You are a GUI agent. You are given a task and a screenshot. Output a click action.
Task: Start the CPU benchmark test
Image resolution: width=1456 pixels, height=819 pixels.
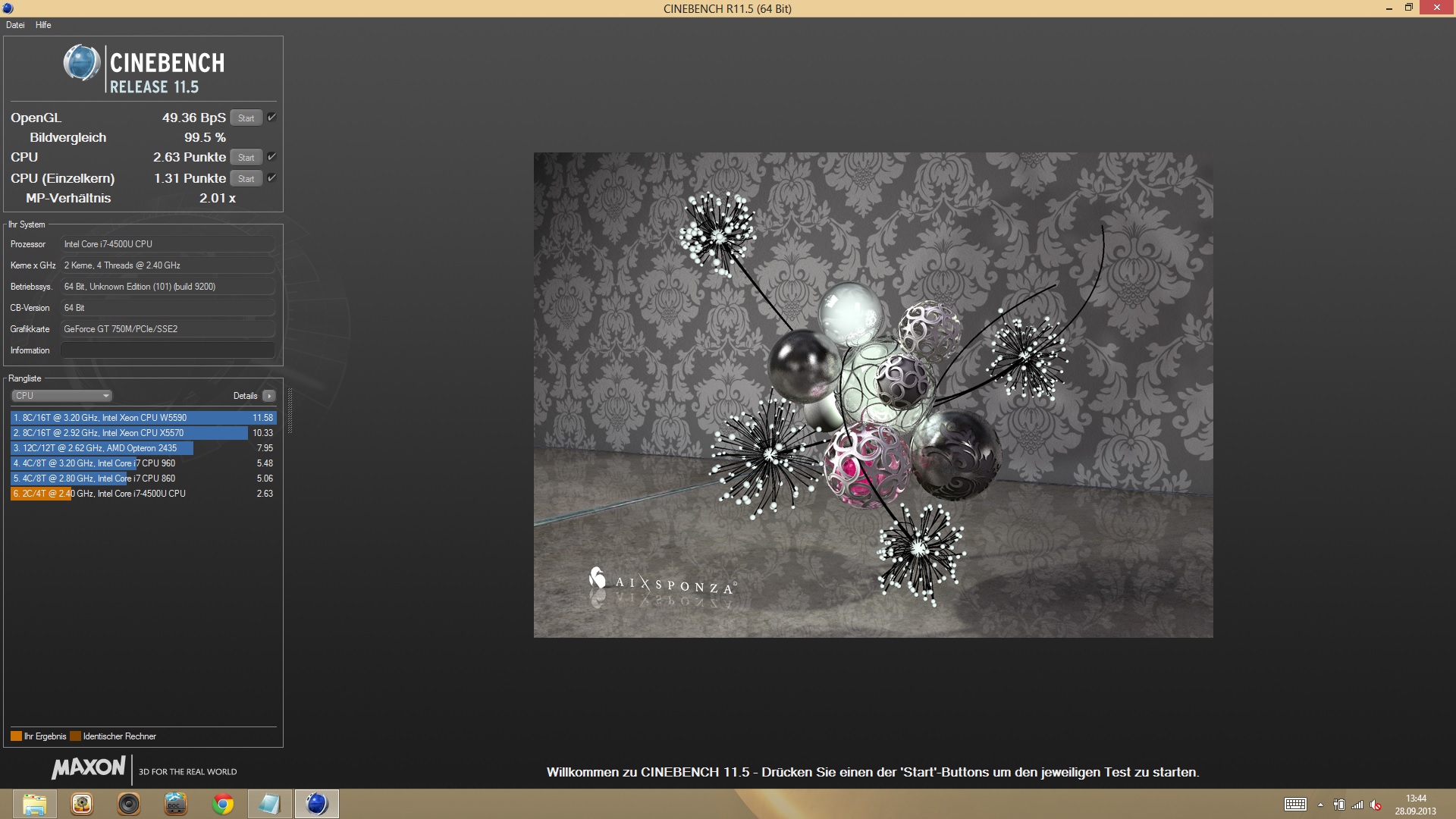tap(246, 158)
